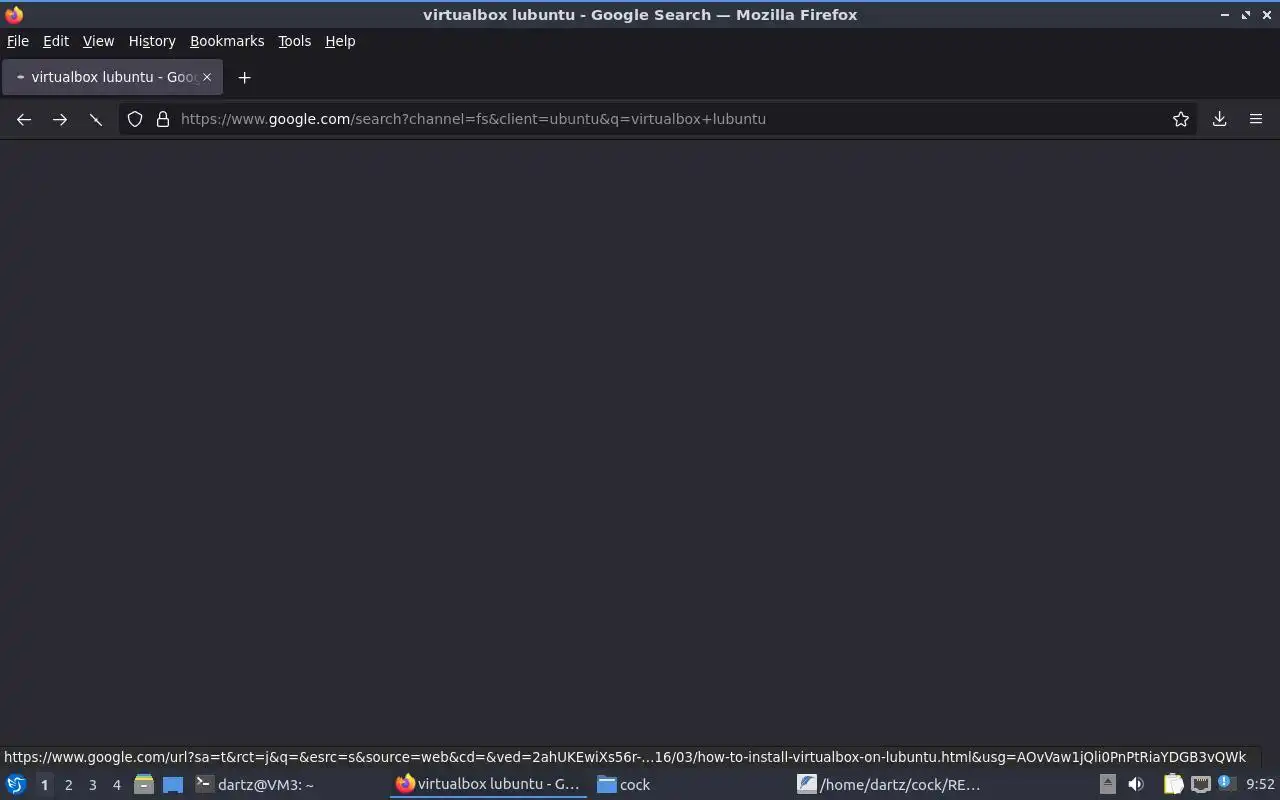
Task: Open the File menu
Action: 18,41
